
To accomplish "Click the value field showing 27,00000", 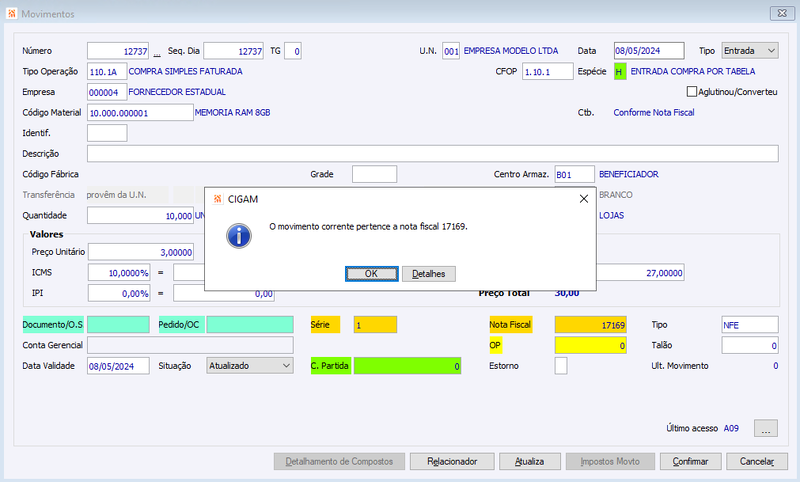I will pyautogui.click(x=640, y=273).
